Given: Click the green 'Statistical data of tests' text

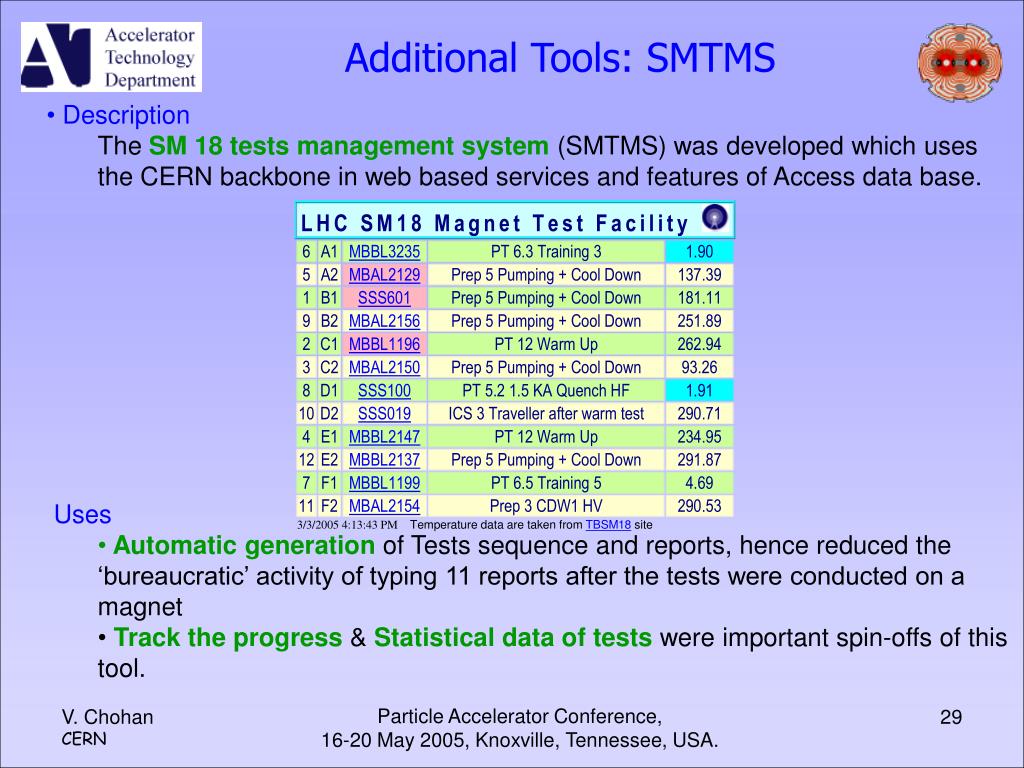Looking at the screenshot, I should click(x=513, y=638).
